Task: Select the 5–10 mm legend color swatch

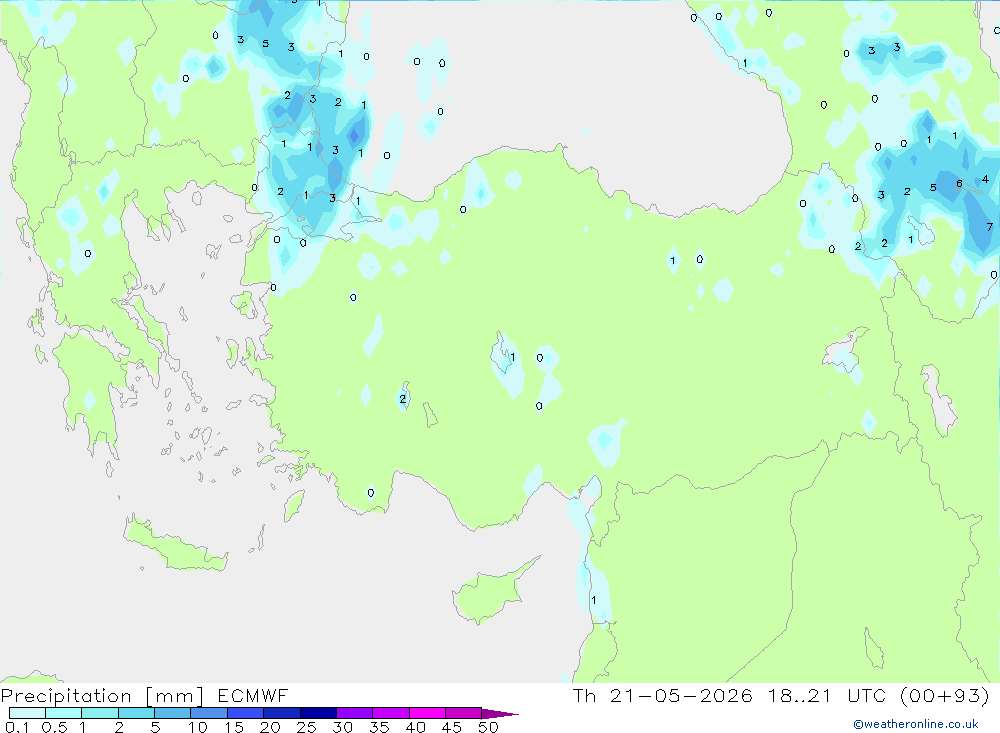Action: (x=172, y=713)
